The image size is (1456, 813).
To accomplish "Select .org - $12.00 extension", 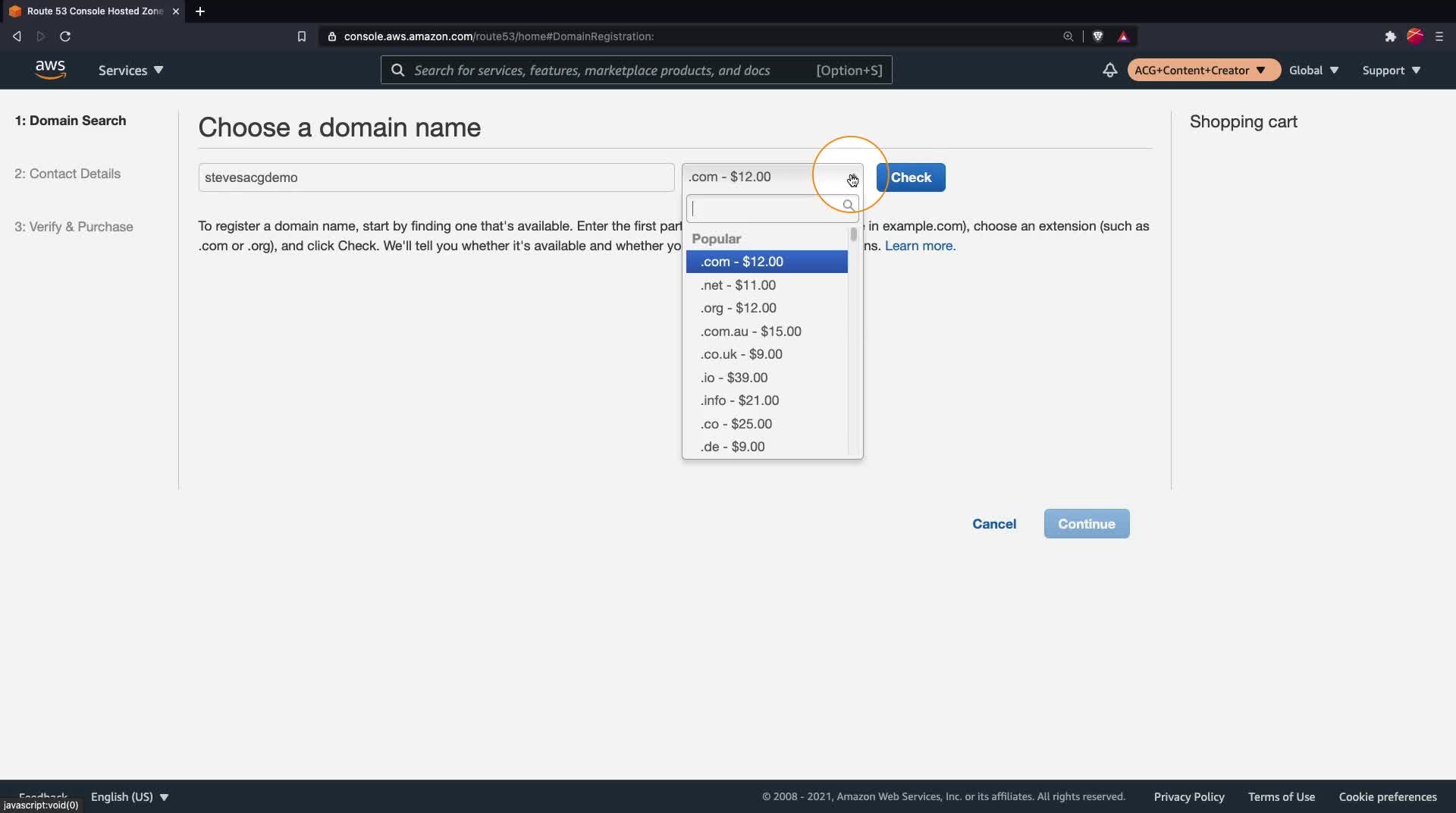I will [x=767, y=308].
